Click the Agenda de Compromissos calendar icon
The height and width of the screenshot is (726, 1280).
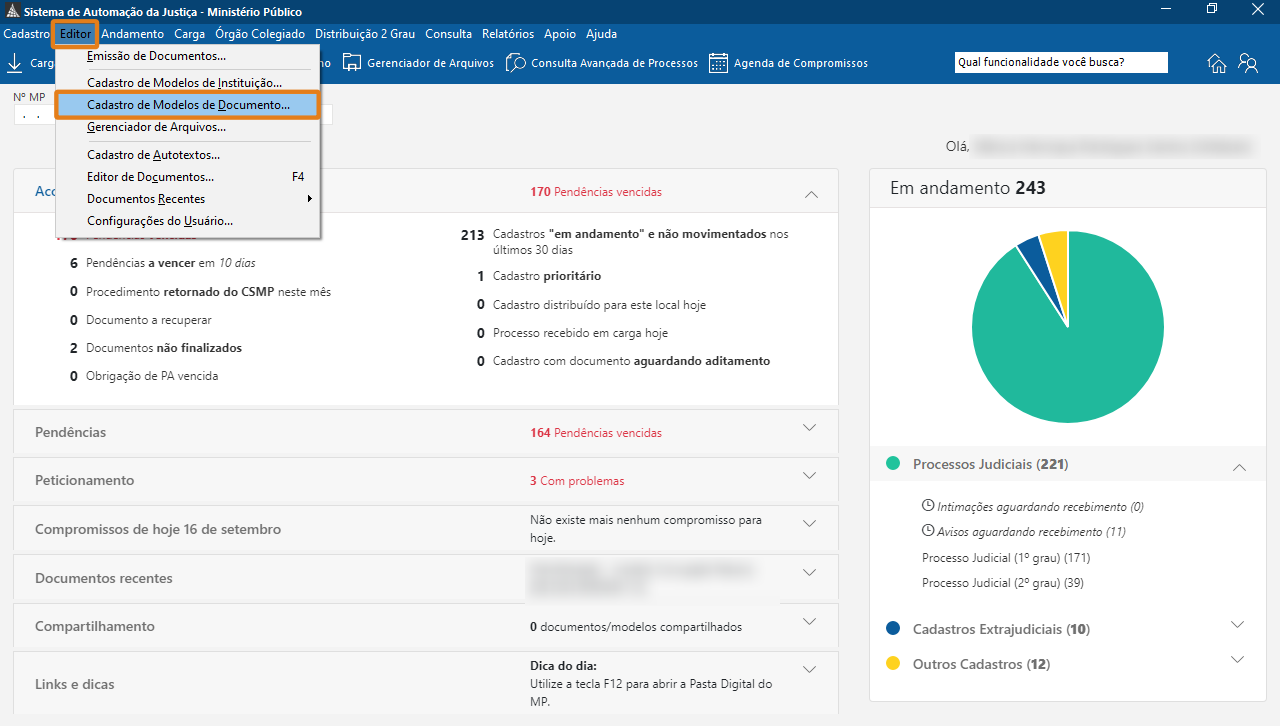click(x=718, y=63)
